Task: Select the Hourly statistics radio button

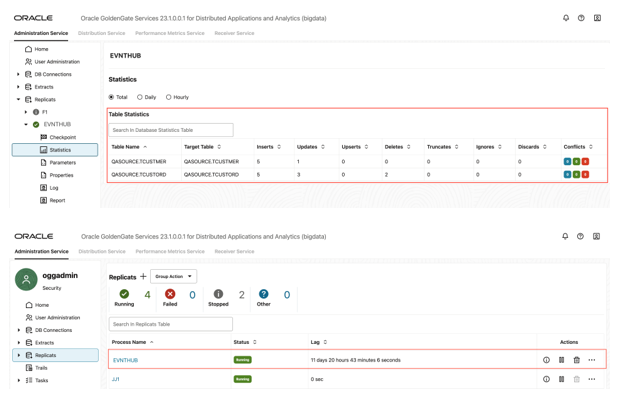Action: coord(169,97)
